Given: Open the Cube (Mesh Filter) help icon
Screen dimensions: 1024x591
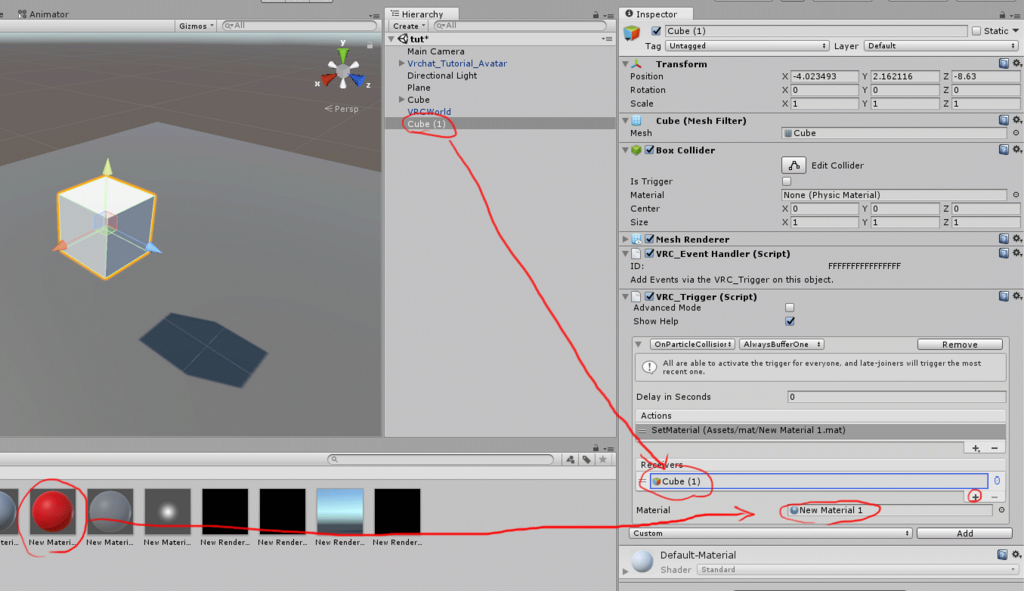Looking at the screenshot, I should click(x=1003, y=120).
